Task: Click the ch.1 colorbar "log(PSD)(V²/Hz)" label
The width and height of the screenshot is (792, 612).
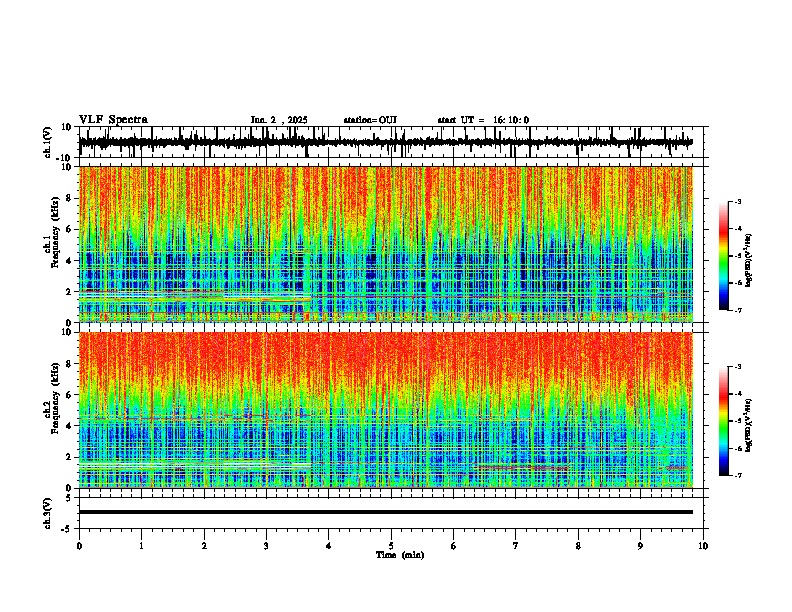Action: pos(748,260)
